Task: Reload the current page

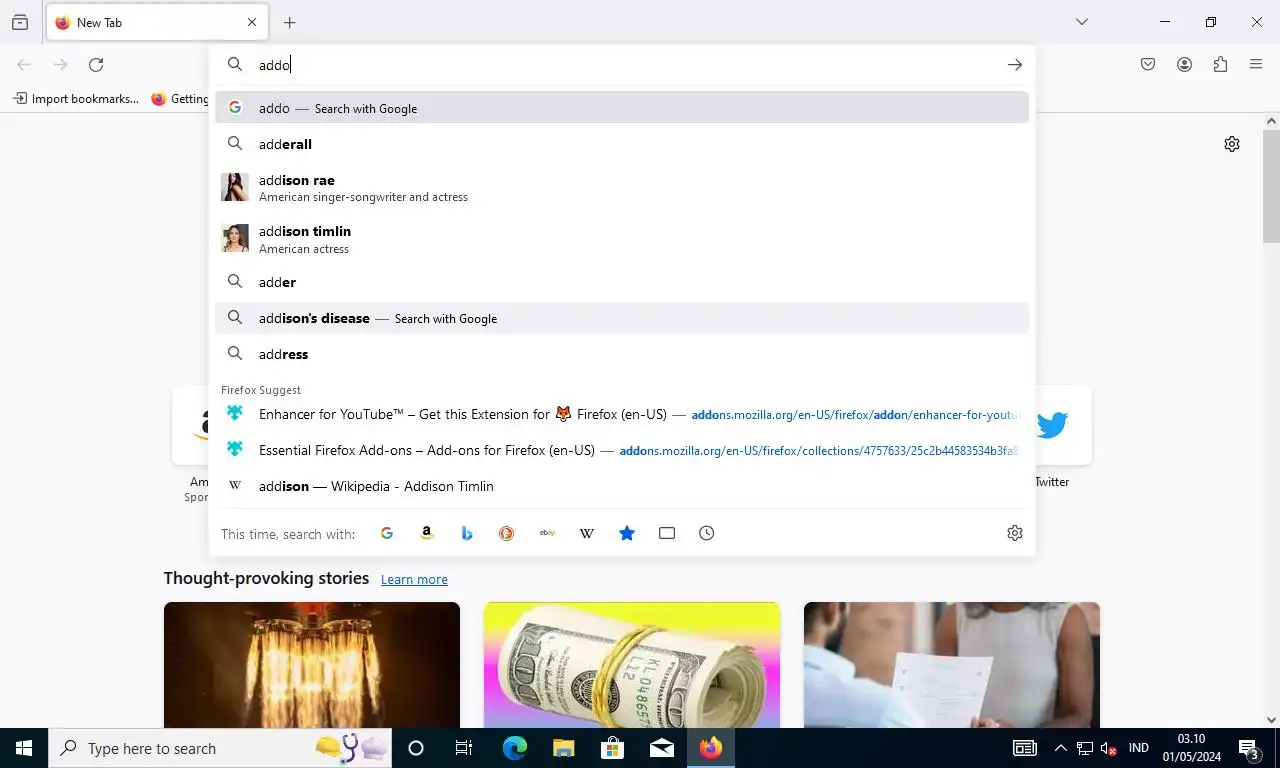Action: coord(96,65)
